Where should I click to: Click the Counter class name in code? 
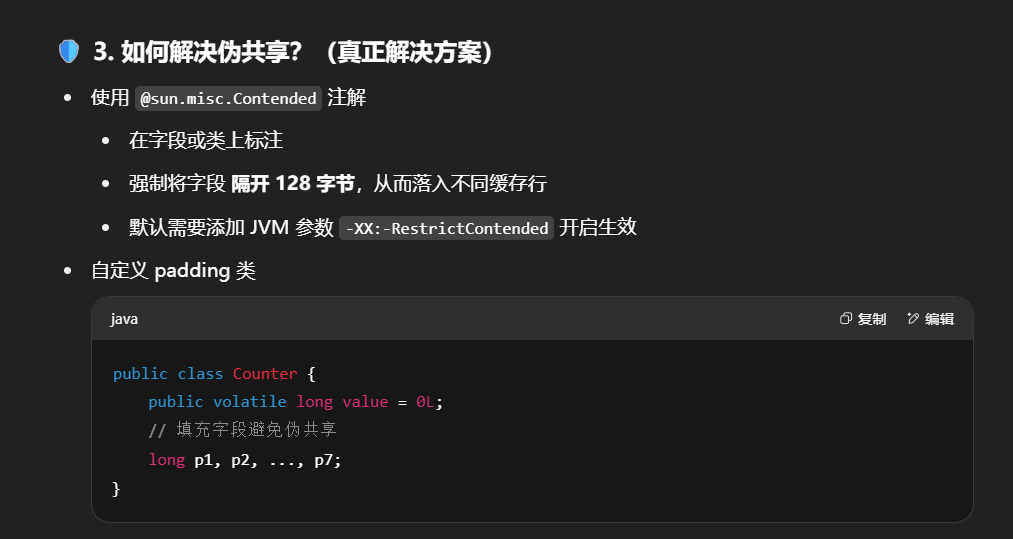(x=265, y=374)
